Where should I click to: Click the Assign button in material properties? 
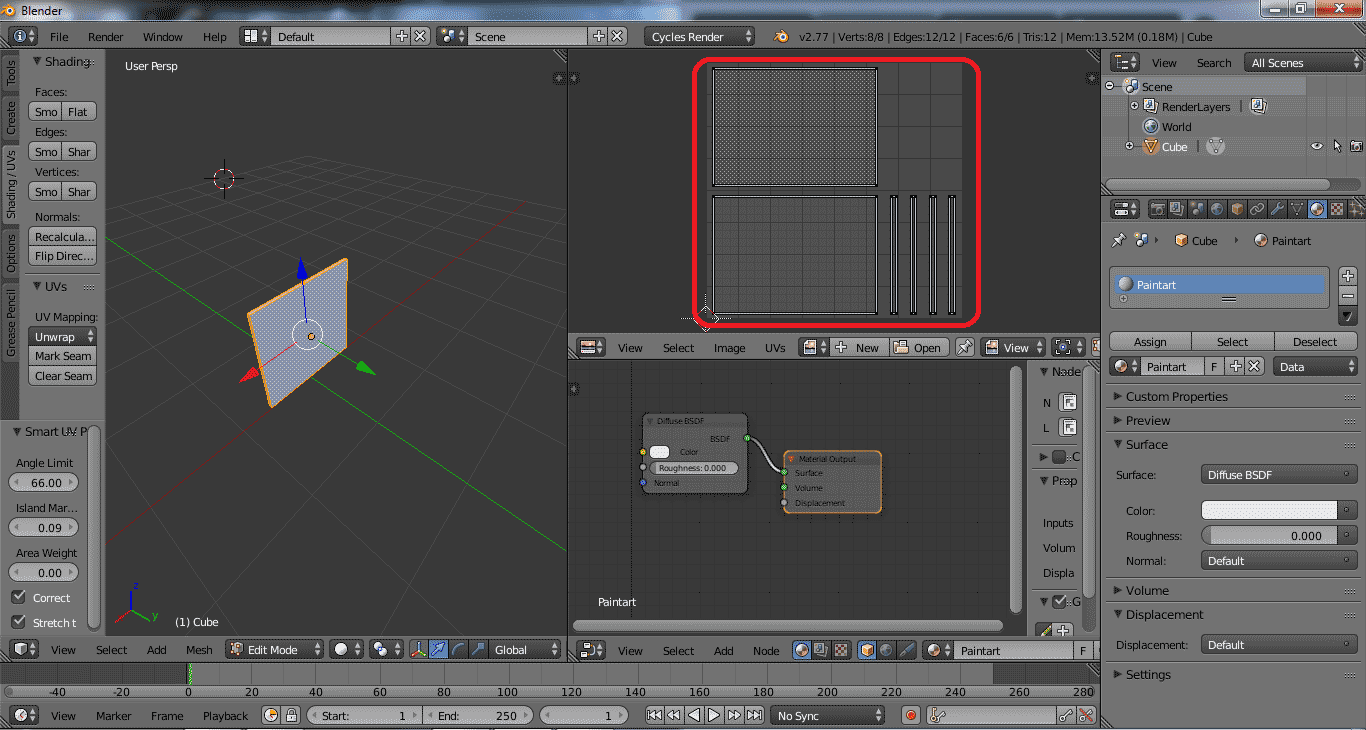pos(1150,340)
